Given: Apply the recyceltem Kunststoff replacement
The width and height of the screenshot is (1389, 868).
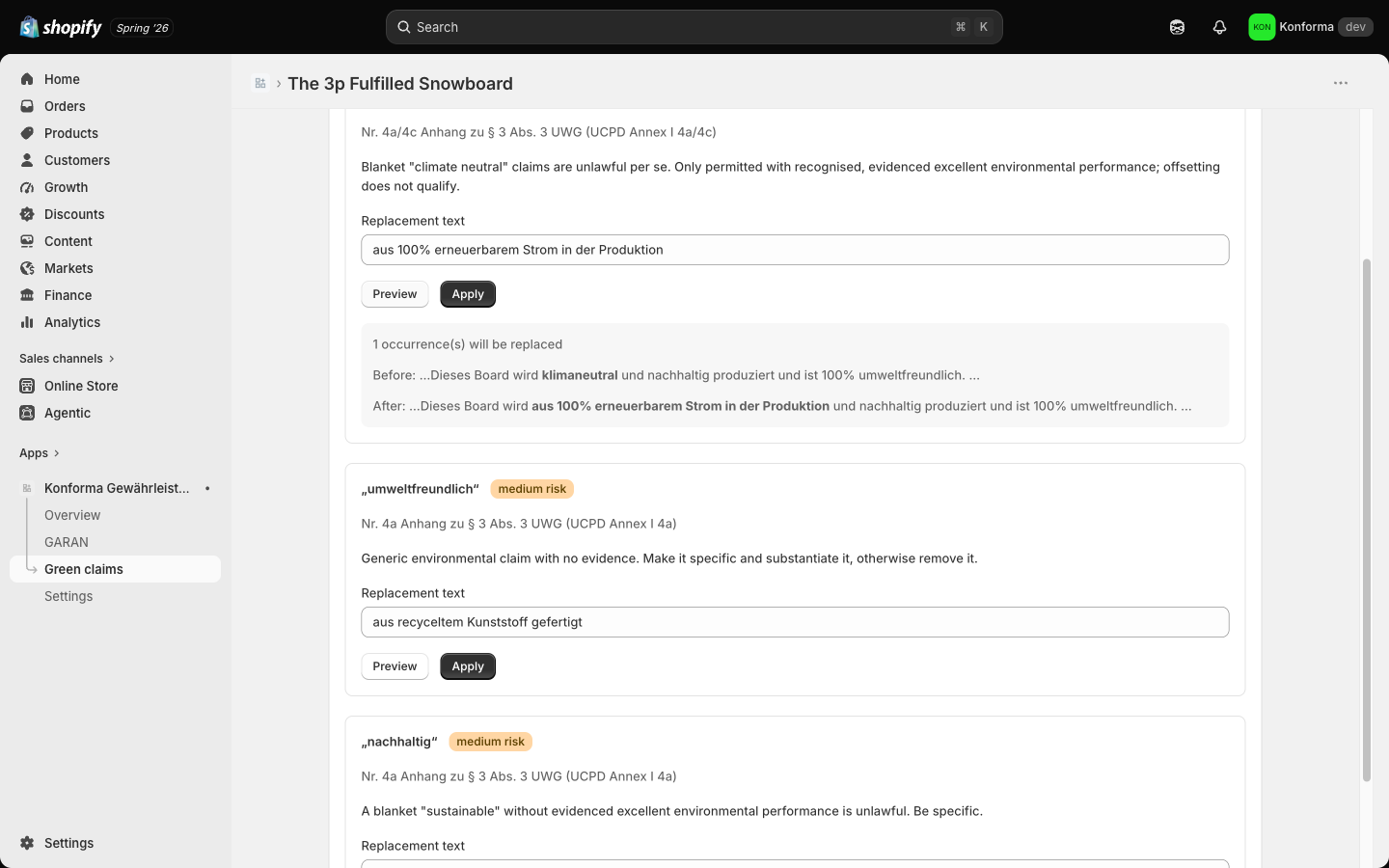Looking at the screenshot, I should pos(468,666).
